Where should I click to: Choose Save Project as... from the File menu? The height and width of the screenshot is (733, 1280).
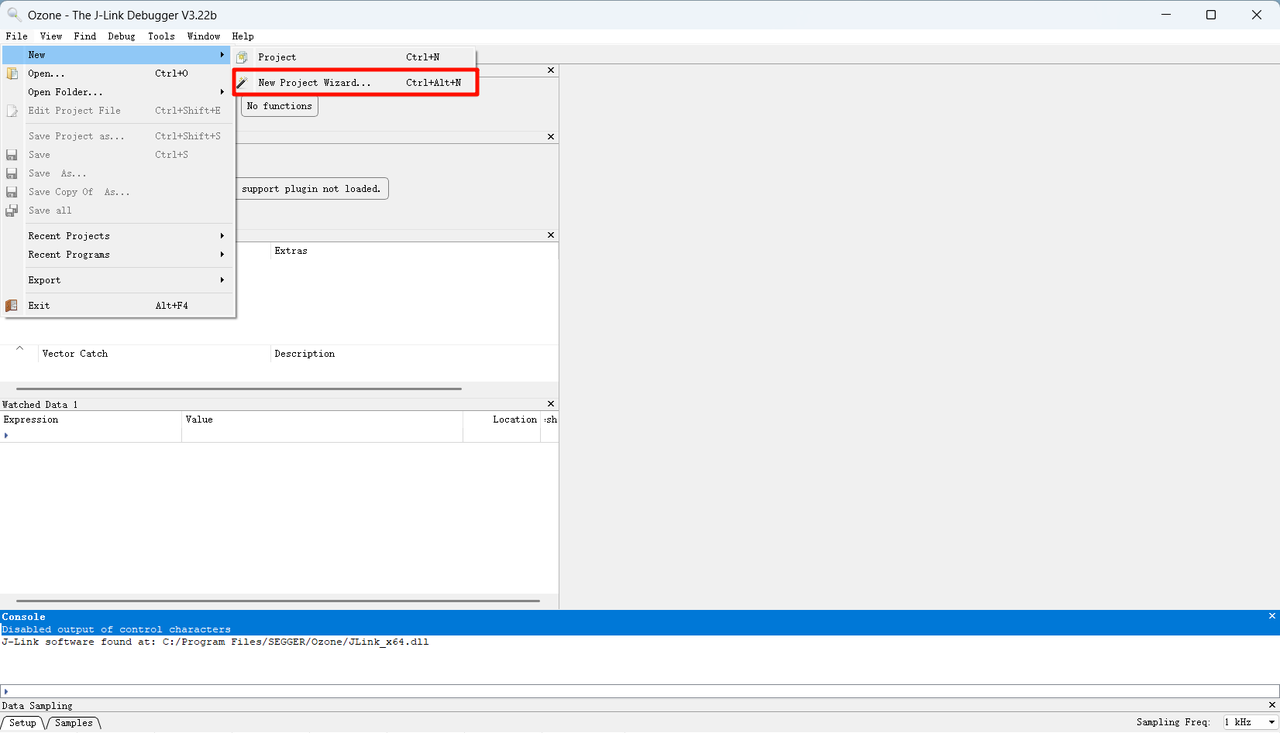pos(118,136)
